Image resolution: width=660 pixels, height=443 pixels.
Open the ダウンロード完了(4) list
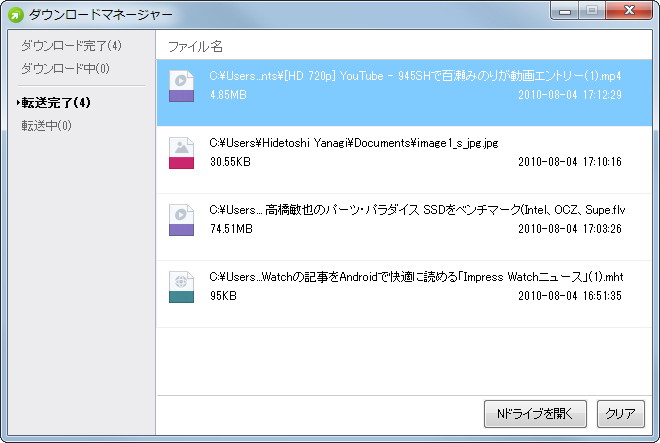(x=72, y=45)
